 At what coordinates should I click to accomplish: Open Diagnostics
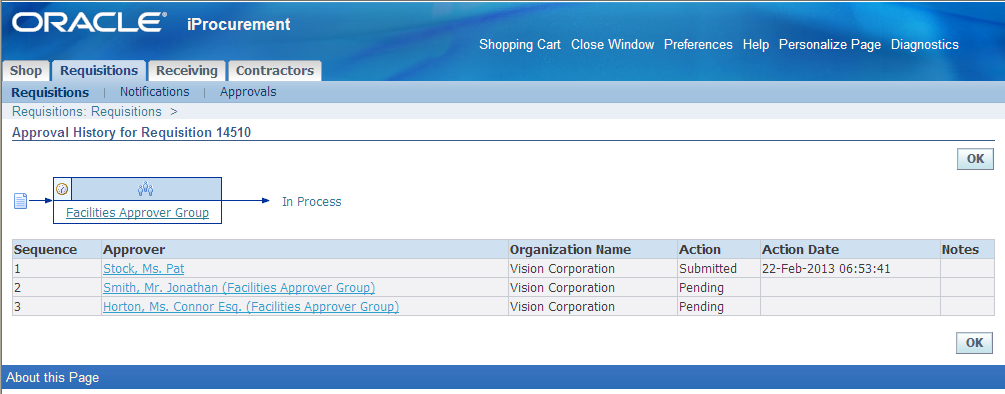925,45
